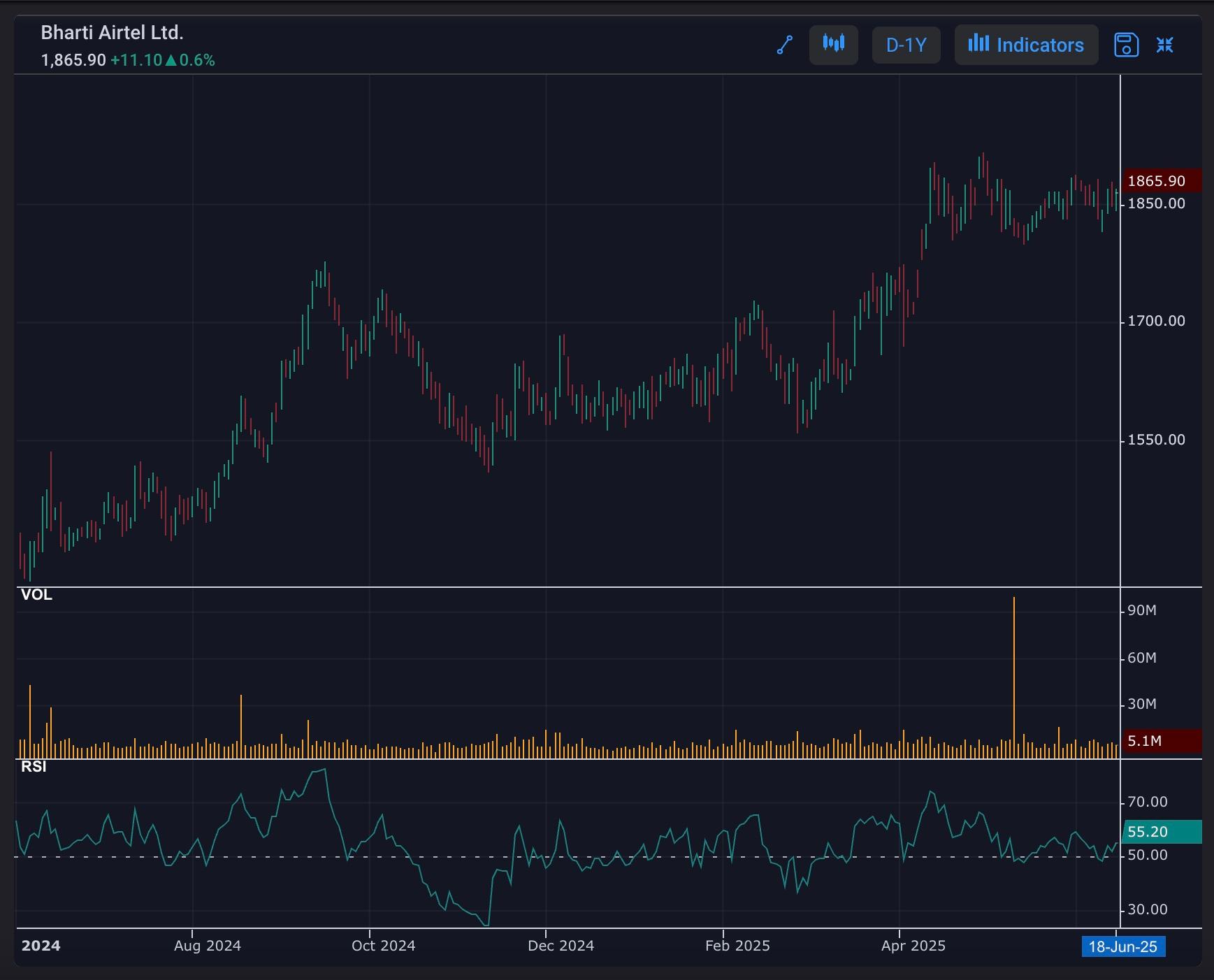Click the 1700.00 price axis label
This screenshot has width=1214, height=980.
tap(1156, 322)
